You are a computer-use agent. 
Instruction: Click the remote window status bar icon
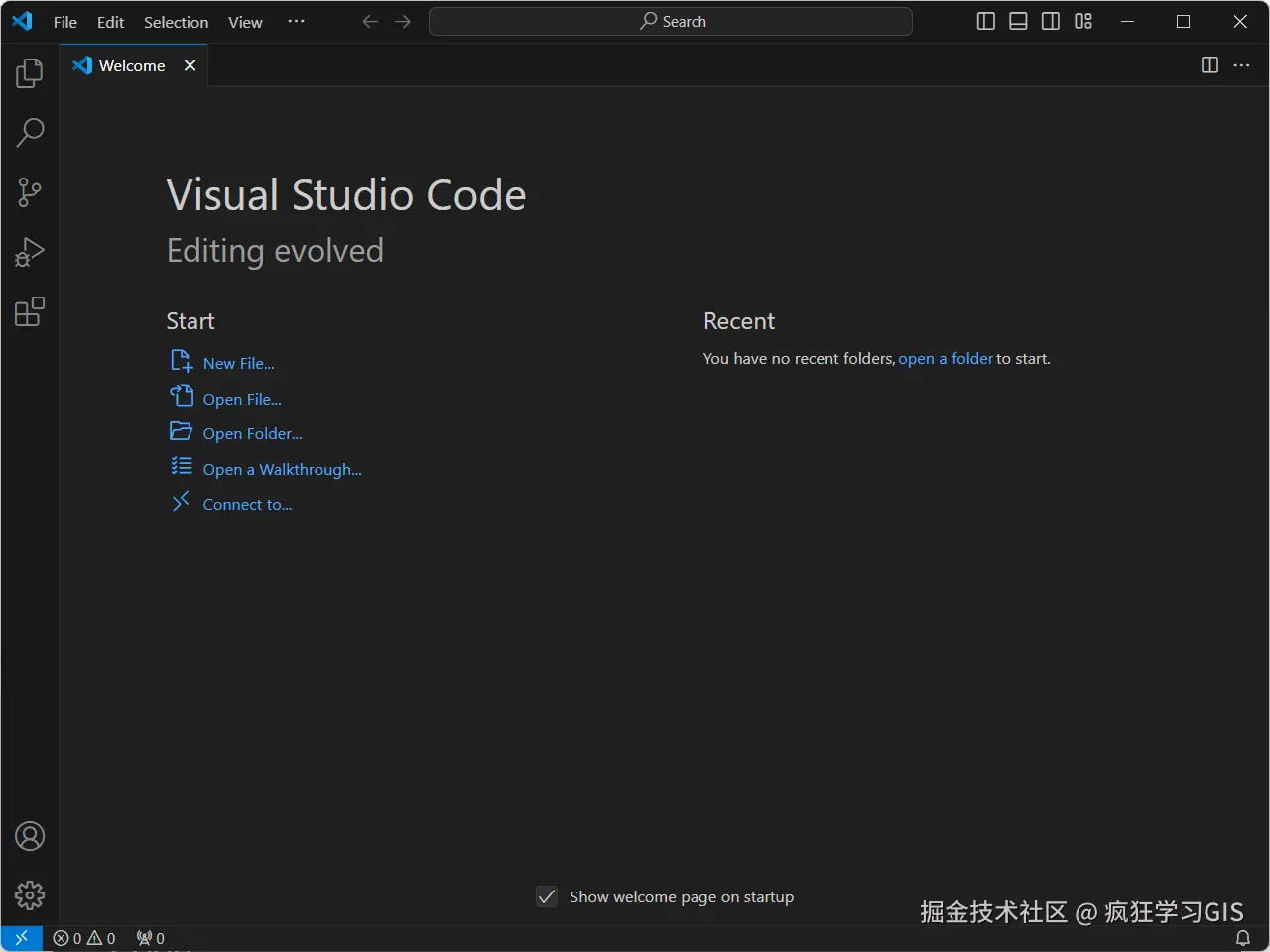(x=21, y=938)
